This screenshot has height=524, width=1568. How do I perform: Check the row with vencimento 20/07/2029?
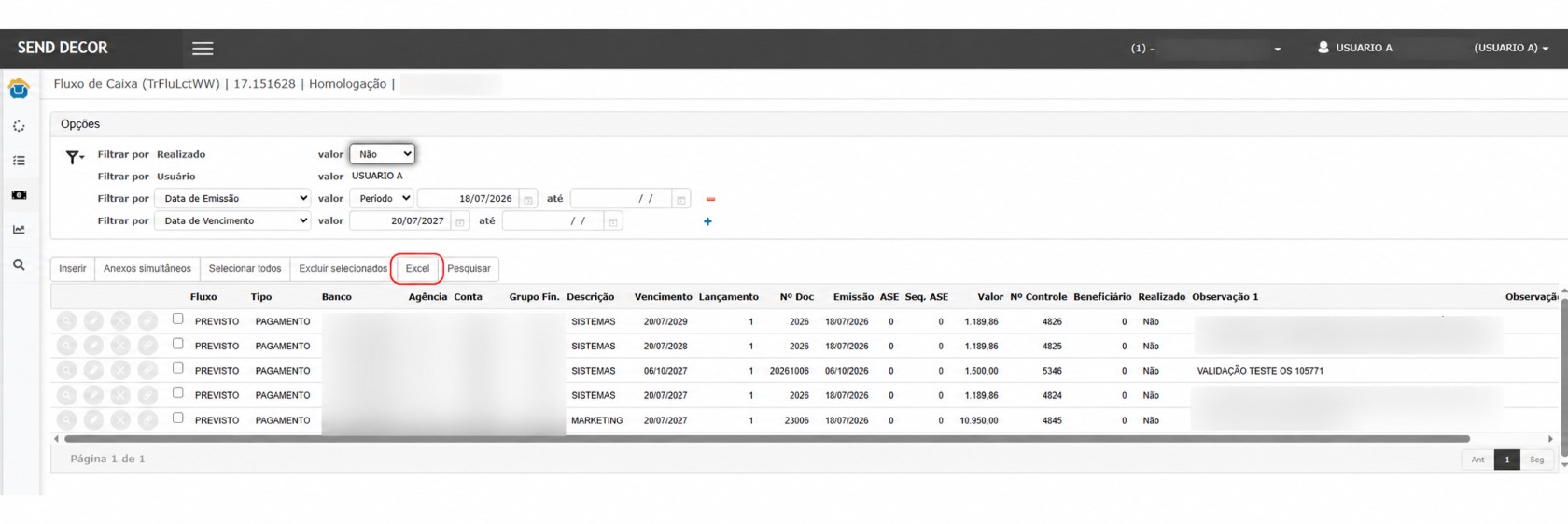pos(177,319)
